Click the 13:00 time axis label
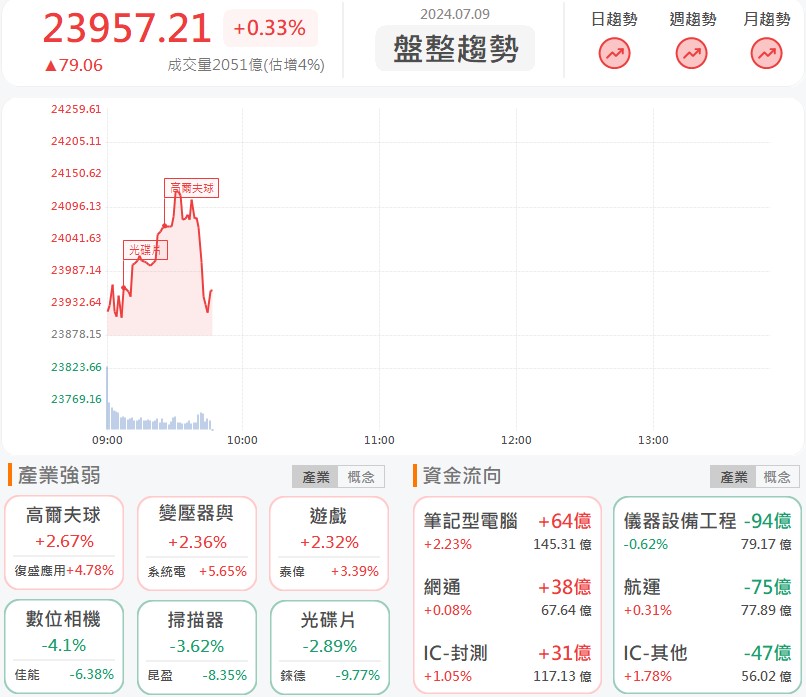The width and height of the screenshot is (806, 697). point(653,440)
